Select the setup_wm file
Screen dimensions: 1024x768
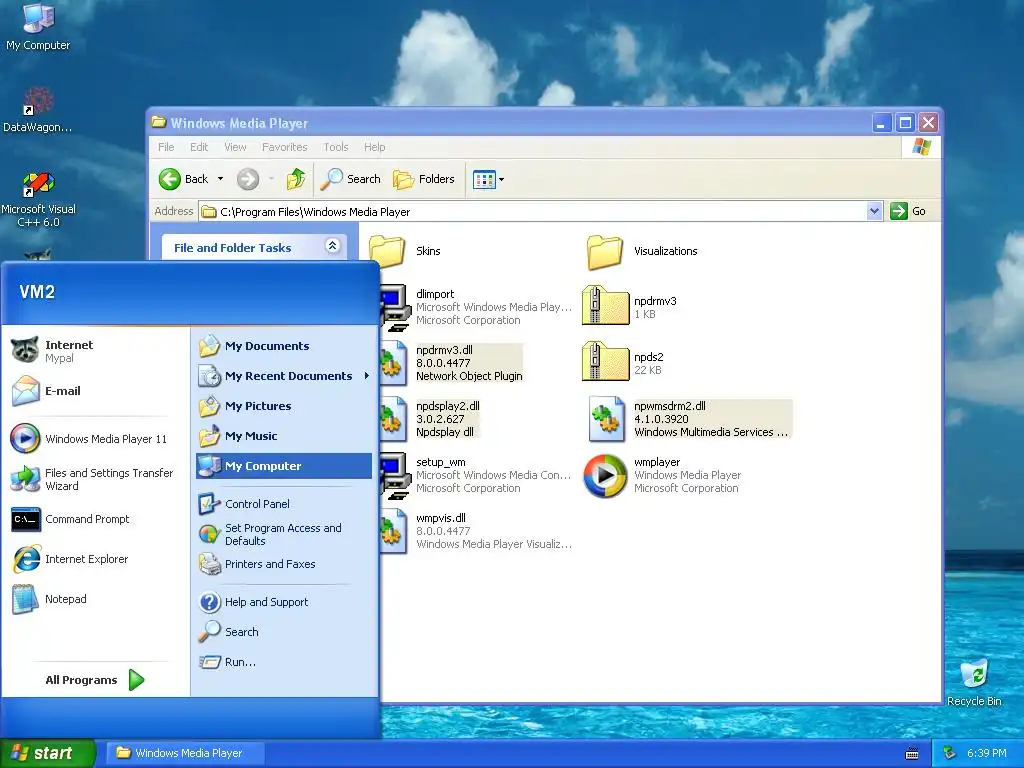(x=475, y=475)
